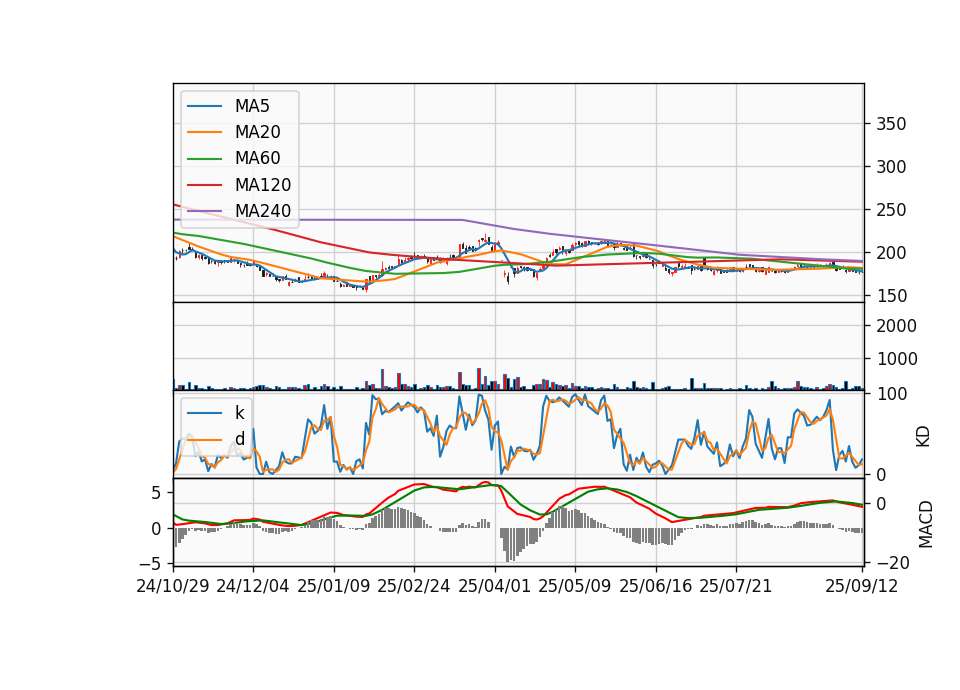960x690 pixels.
Task: Click the blue MA5 legend line sample
Action: pyautogui.click(x=204, y=106)
